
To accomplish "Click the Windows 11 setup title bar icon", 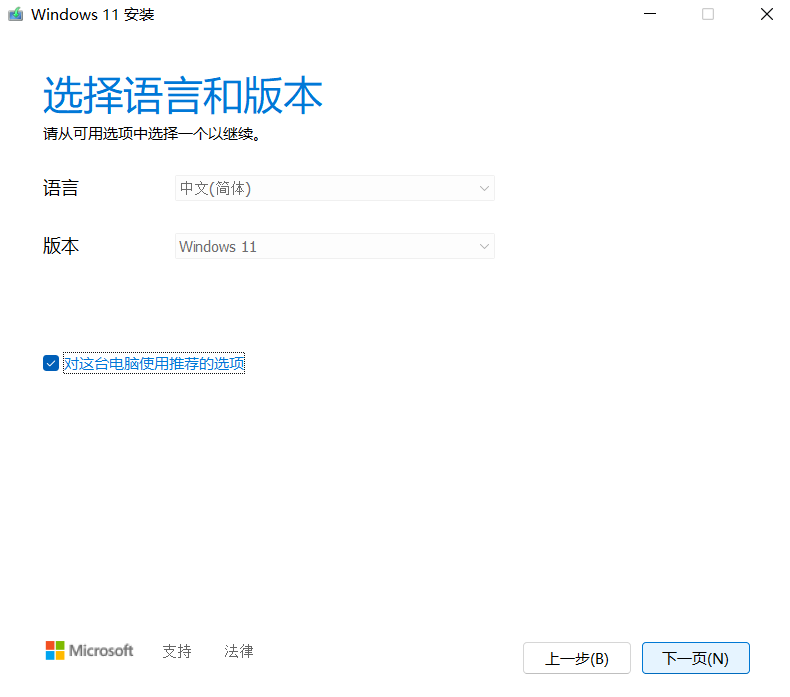I will pyautogui.click(x=16, y=14).
